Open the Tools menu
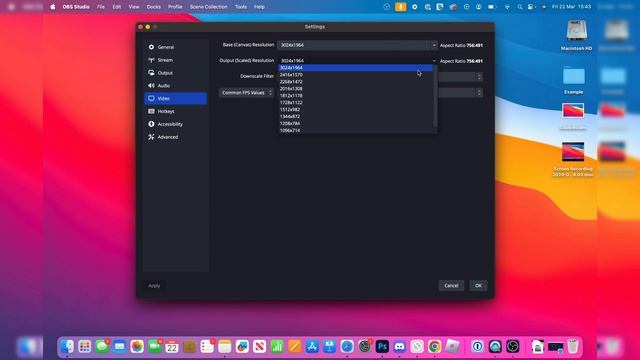This screenshot has height=360, width=640. 241,7
